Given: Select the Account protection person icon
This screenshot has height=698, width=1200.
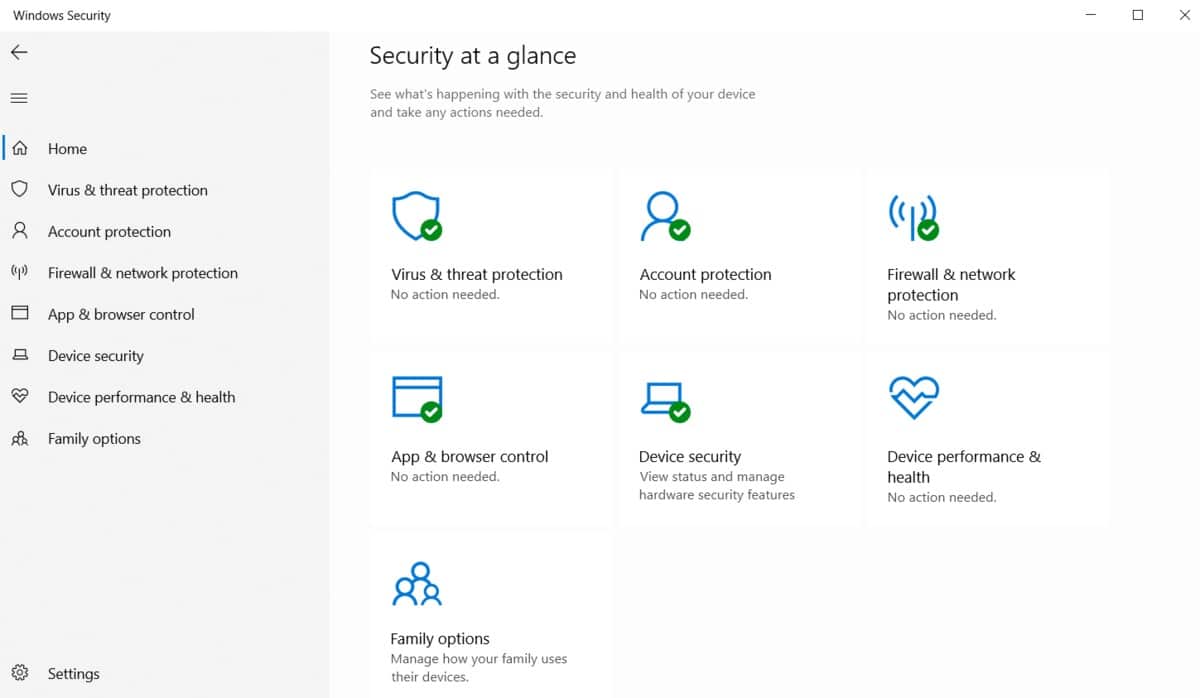Looking at the screenshot, I should coord(664,215).
